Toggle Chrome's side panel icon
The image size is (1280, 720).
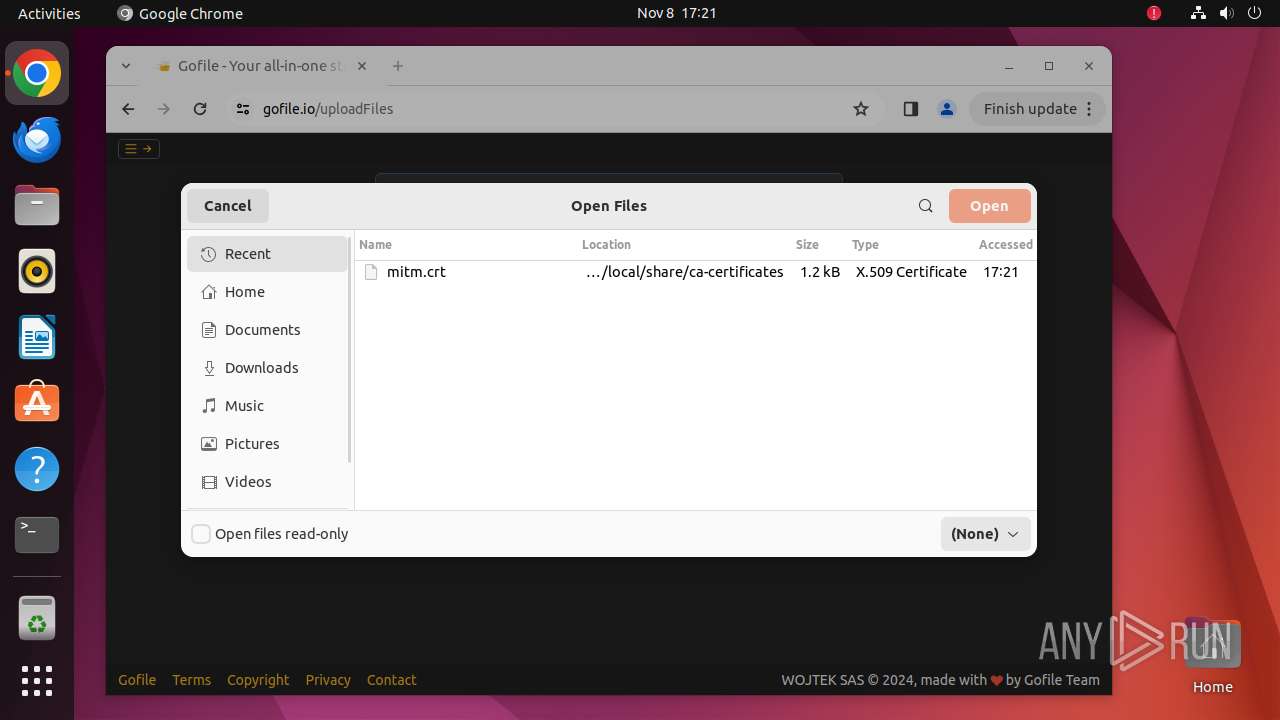coord(910,109)
